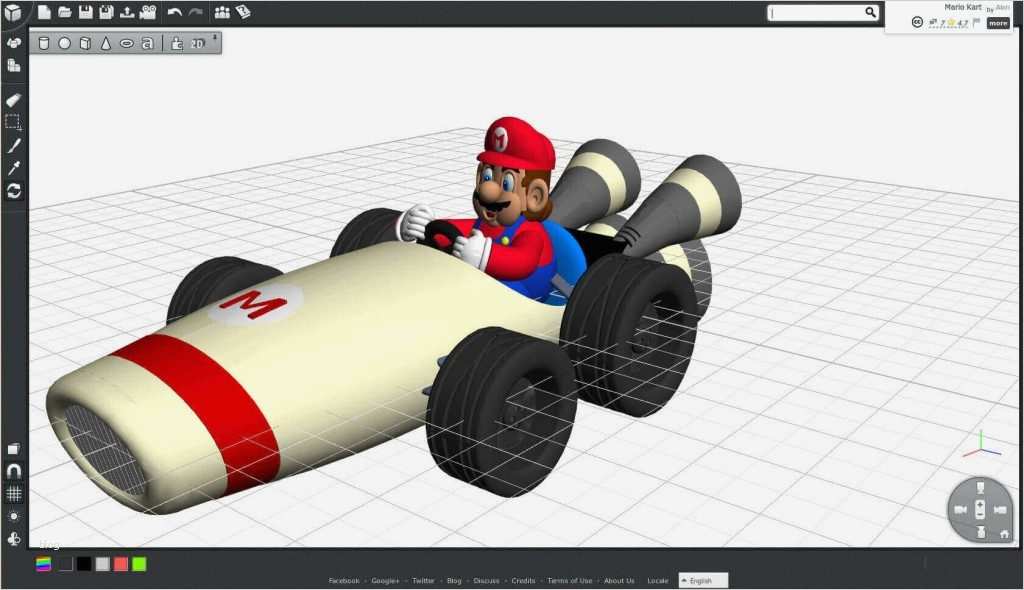1024x590 pixels.
Task: Pick the black color swatch
Action: (84, 564)
